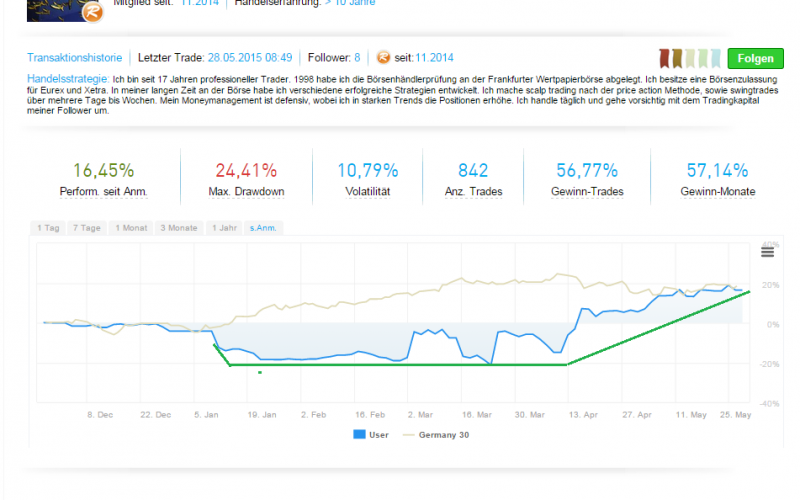Click the 24,41% Max. Drawdown figure
The image size is (800, 500).
tap(246, 170)
